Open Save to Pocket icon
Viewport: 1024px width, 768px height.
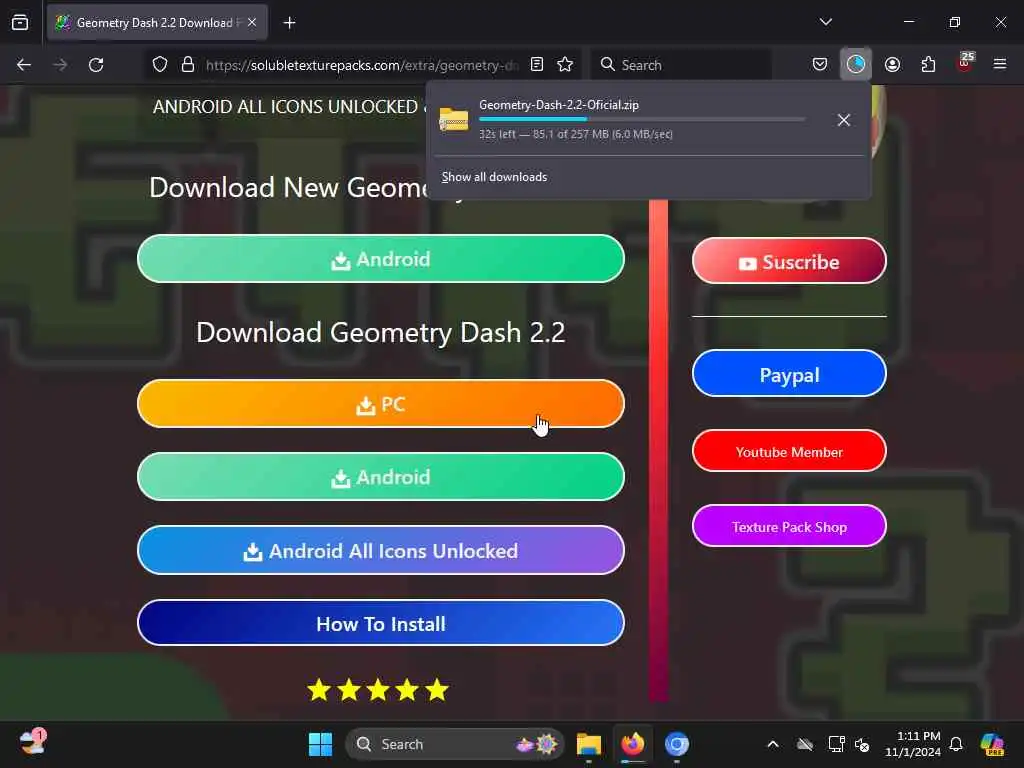point(820,64)
